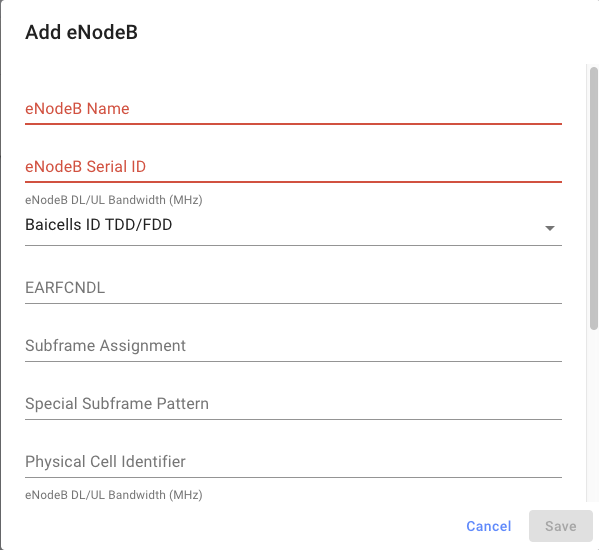Cancel the Add eNodeB dialog

(x=489, y=526)
